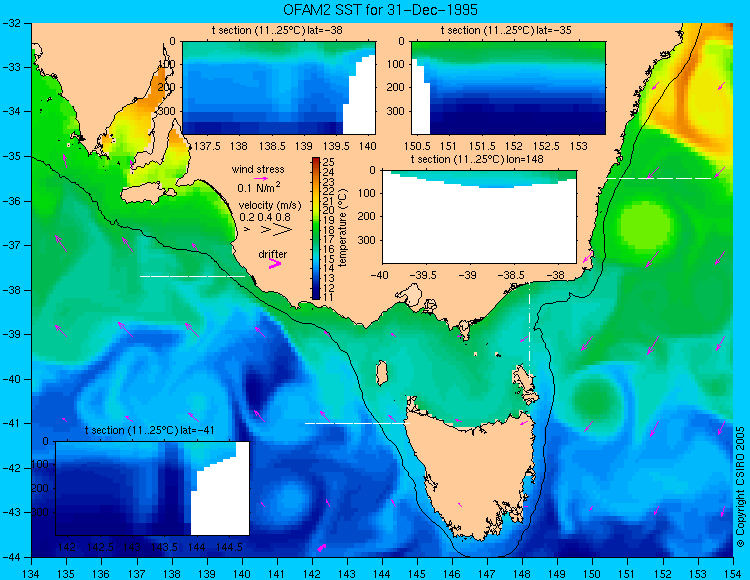The width and height of the screenshot is (750, 580).
Task: Click the magenta wind stress legend arrow
Action: coord(261,178)
